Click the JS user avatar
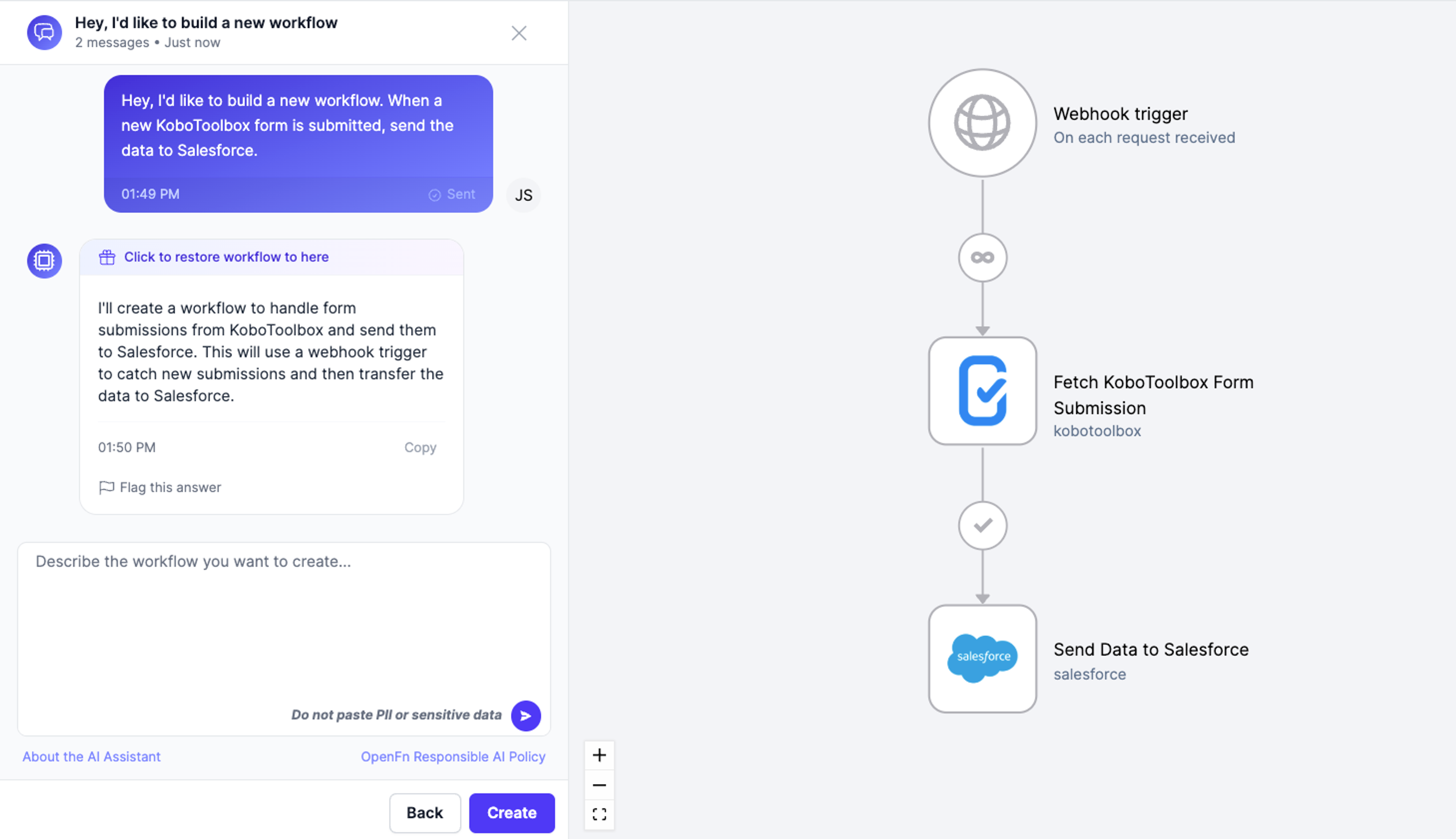1456x839 pixels. pos(523,195)
